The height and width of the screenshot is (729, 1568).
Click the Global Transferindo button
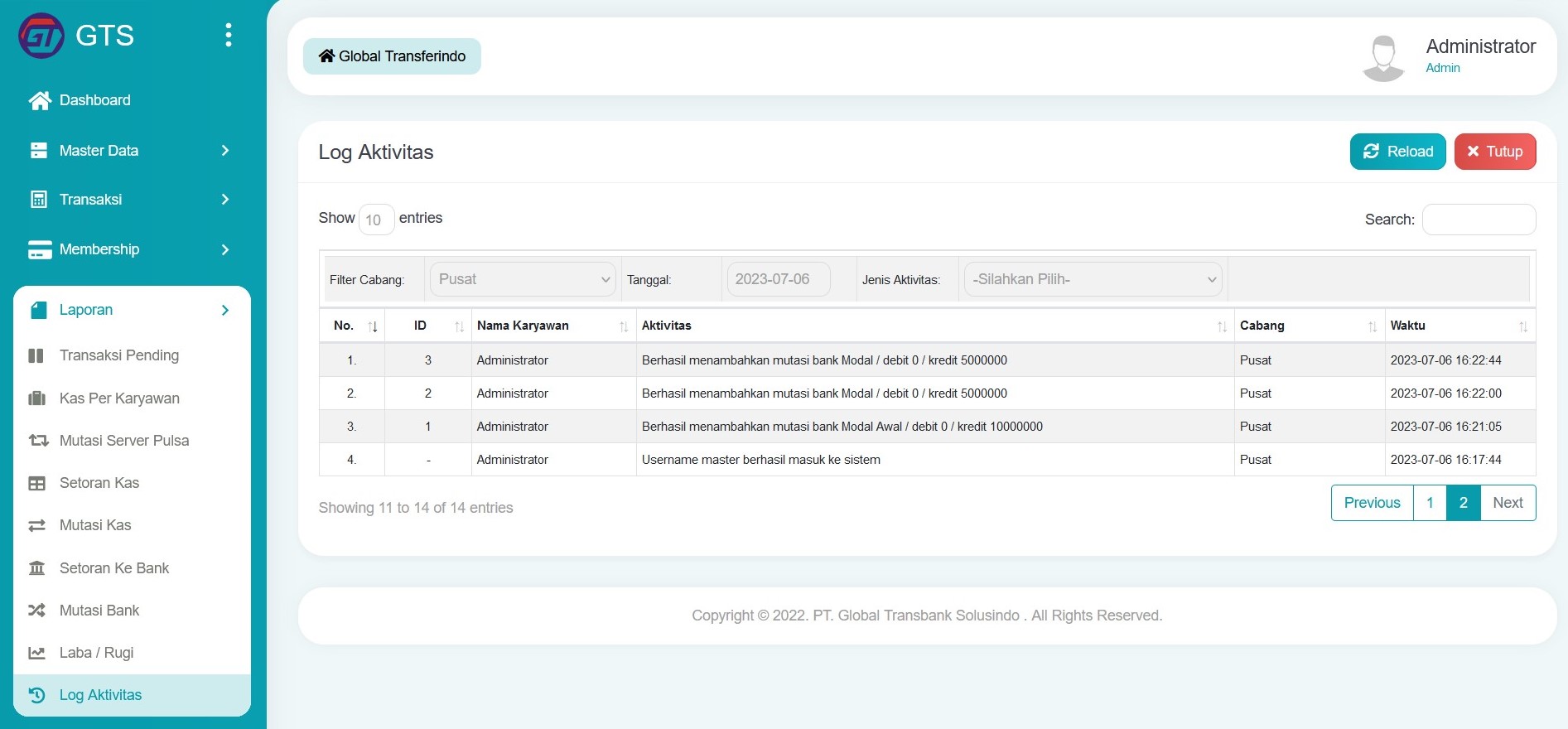pos(392,56)
